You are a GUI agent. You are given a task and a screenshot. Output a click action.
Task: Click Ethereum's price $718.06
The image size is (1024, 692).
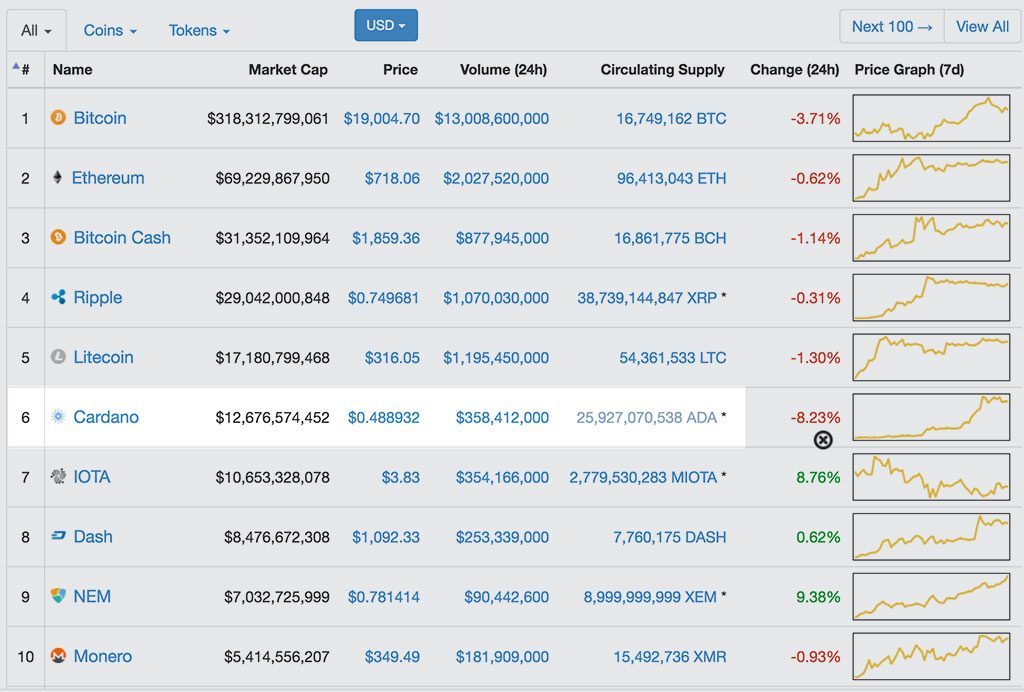tap(392, 178)
